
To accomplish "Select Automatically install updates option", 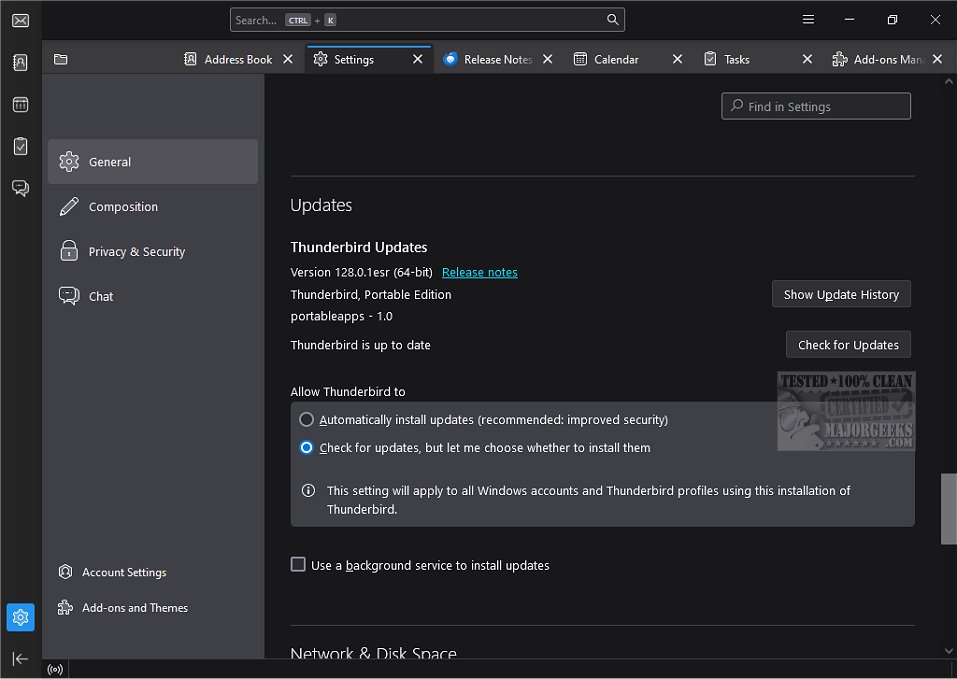I will point(307,420).
